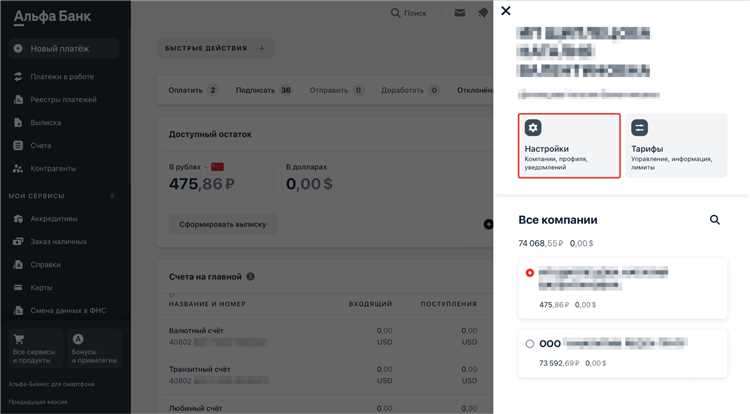Close the side panel with the X icon
Image resolution: width=750 pixels, height=414 pixels.
coord(506,11)
